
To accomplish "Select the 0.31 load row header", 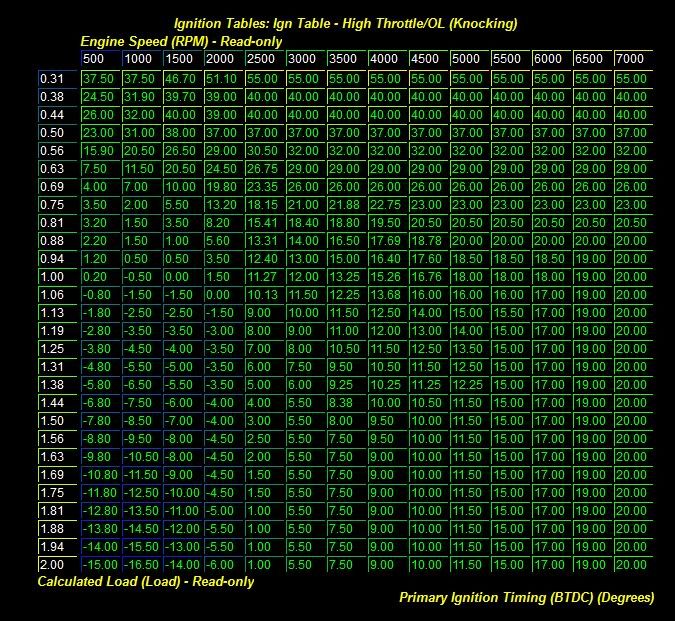I will (52, 79).
